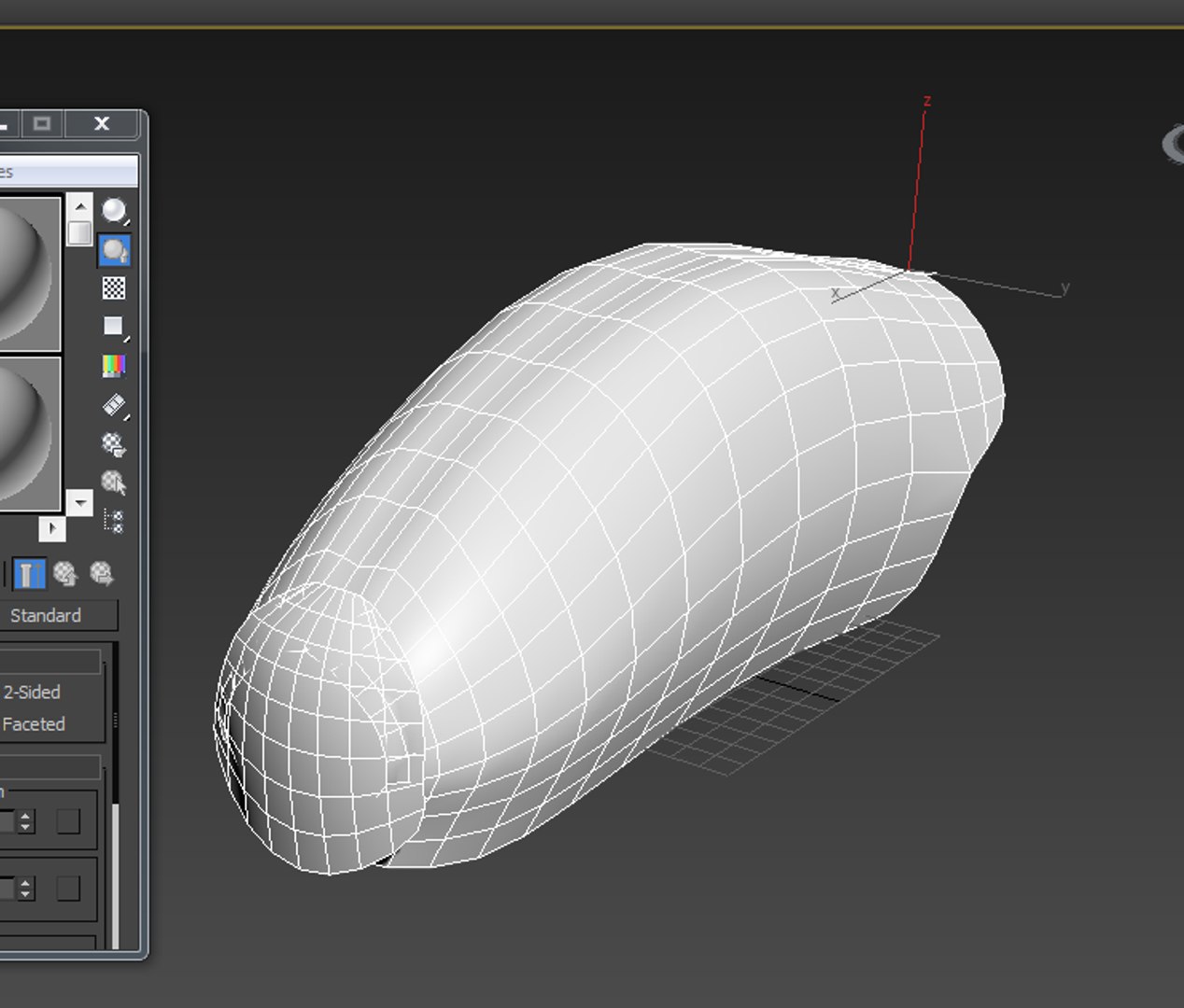Select the upper material sample sphere slot
The width and height of the screenshot is (1184, 1008).
pos(30,273)
